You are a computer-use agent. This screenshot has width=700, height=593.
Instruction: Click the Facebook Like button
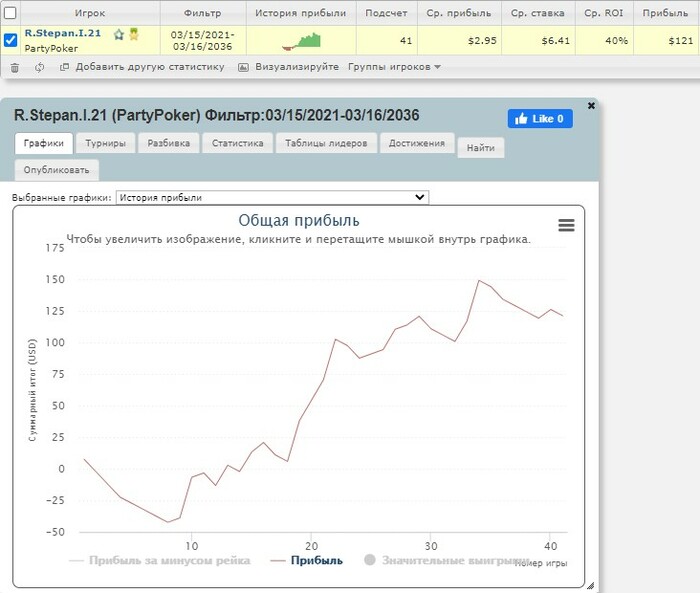point(540,119)
